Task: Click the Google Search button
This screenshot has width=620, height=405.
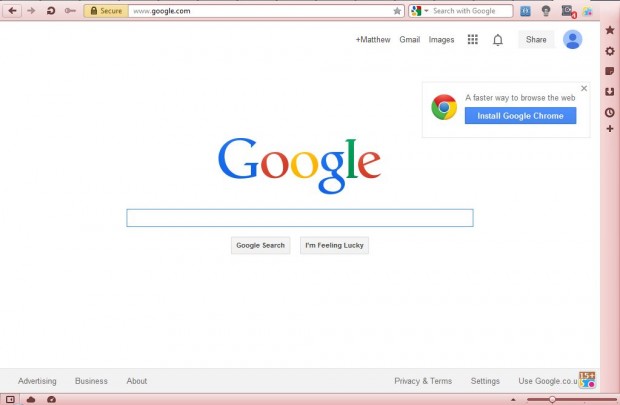Action: [x=261, y=245]
